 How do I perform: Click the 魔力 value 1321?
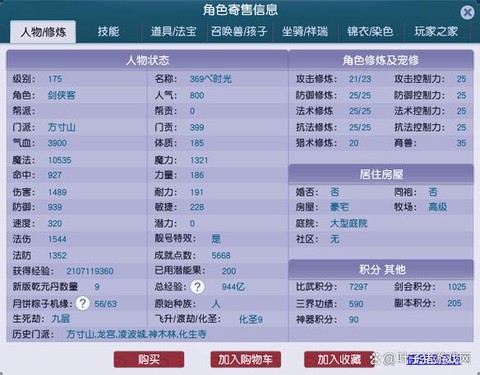click(x=199, y=160)
